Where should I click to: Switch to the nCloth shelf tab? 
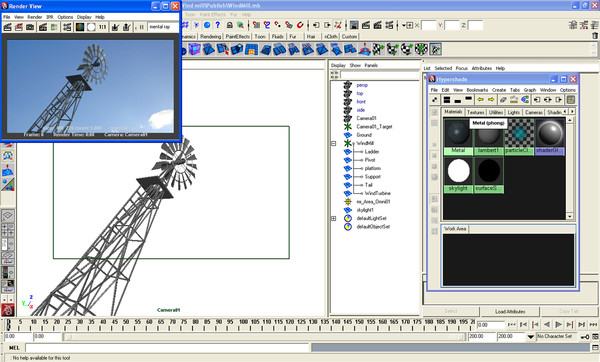[331, 37]
